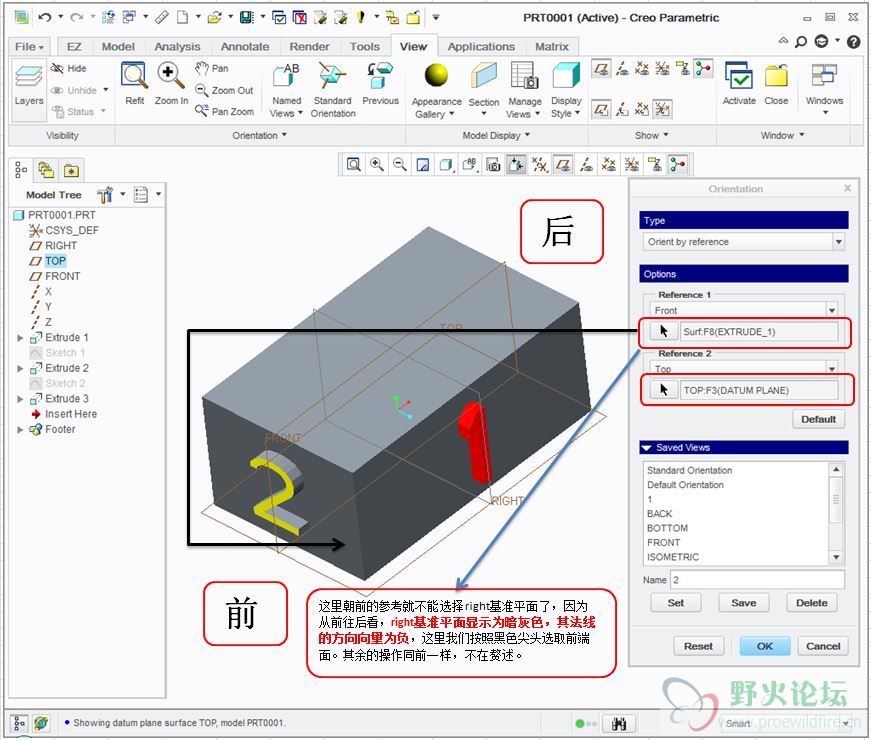The height and width of the screenshot is (740, 871).
Task: Toggle csys display in ribbon Show group
Action: 662,69
